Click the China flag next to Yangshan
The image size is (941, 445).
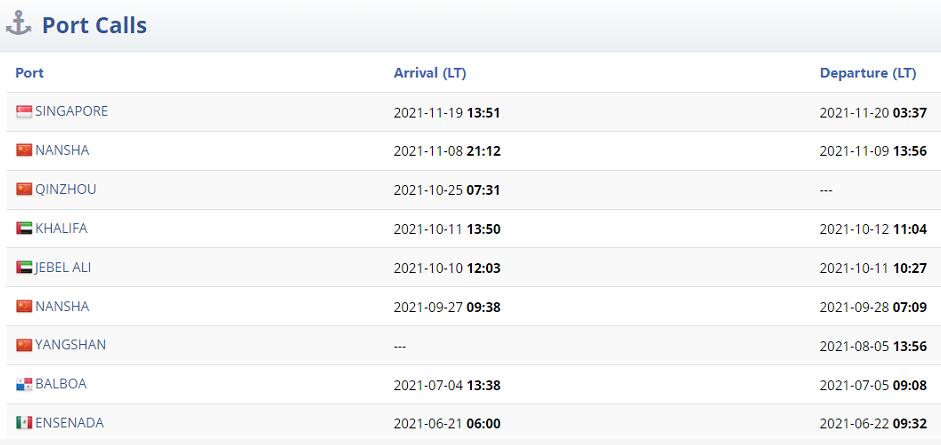pos(24,345)
